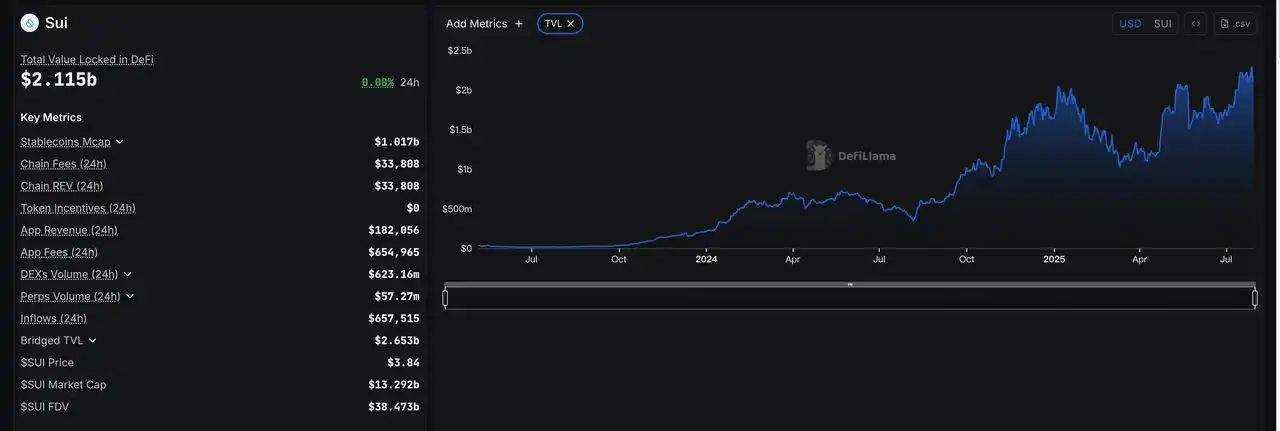Click the Token Incentives (24h) label

pos(78,208)
